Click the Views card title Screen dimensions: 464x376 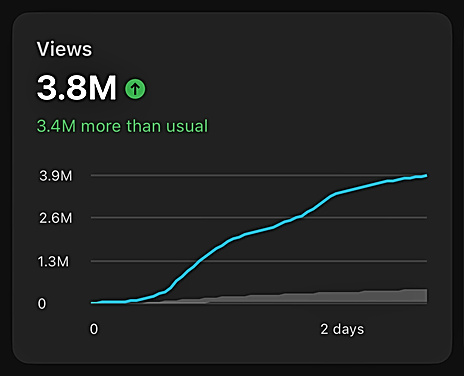coord(64,49)
